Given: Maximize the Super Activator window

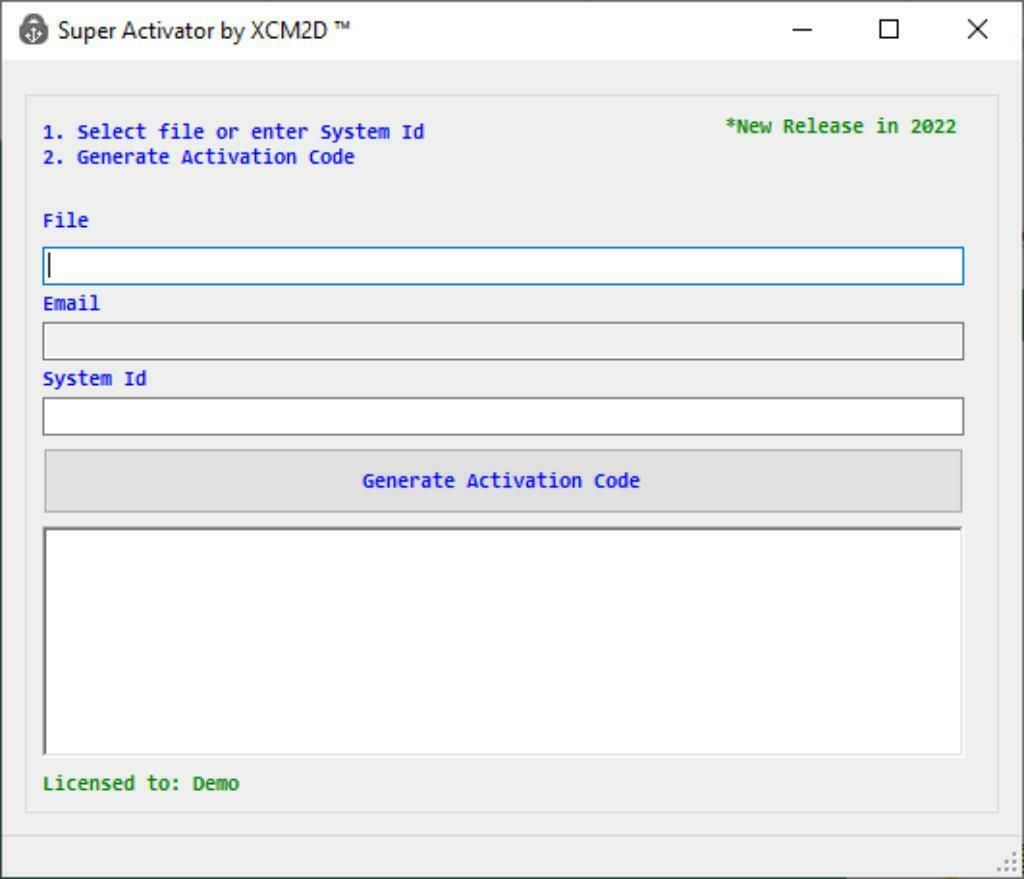Looking at the screenshot, I should [x=887, y=30].
